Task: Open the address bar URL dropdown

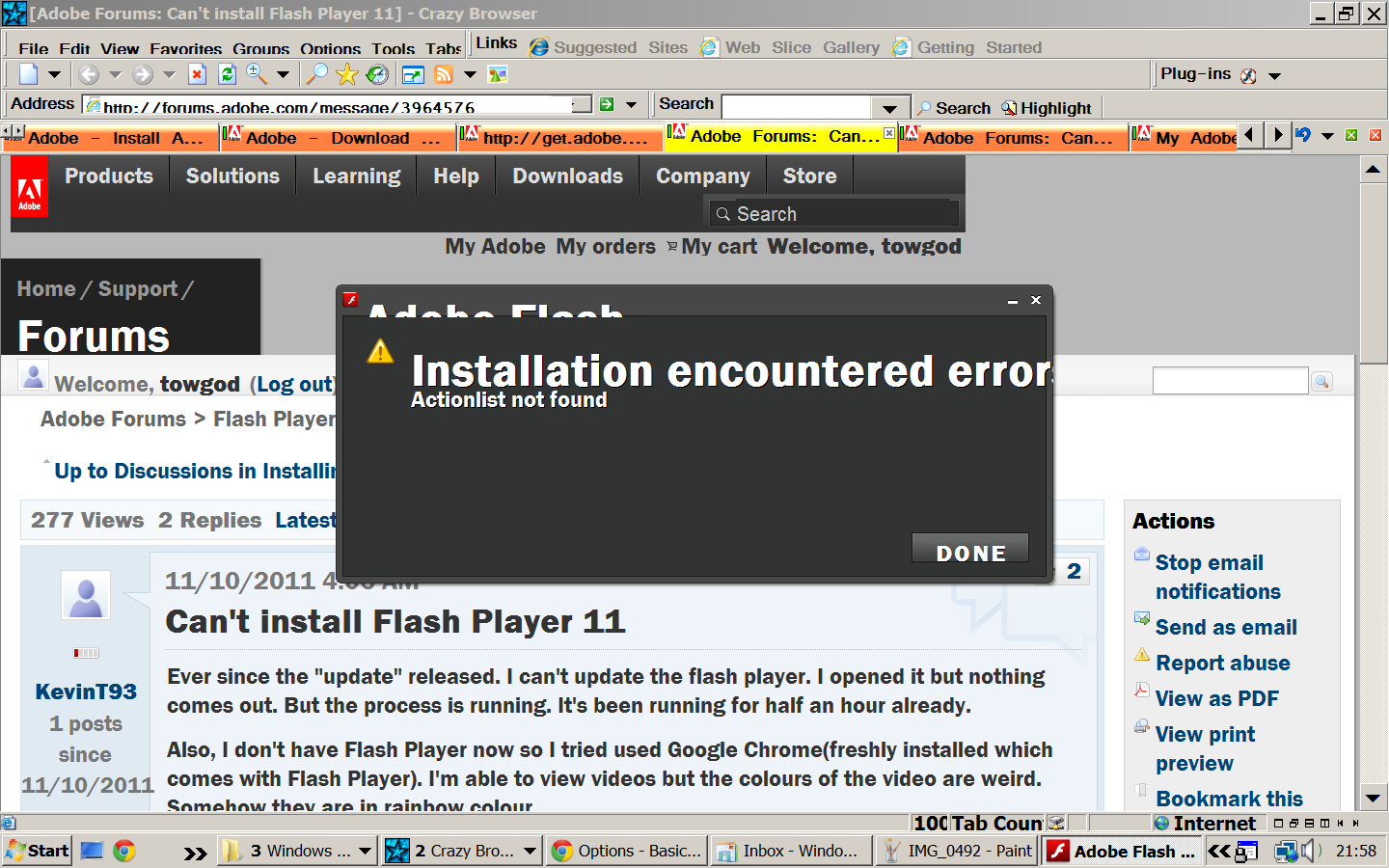Action: tap(582, 104)
